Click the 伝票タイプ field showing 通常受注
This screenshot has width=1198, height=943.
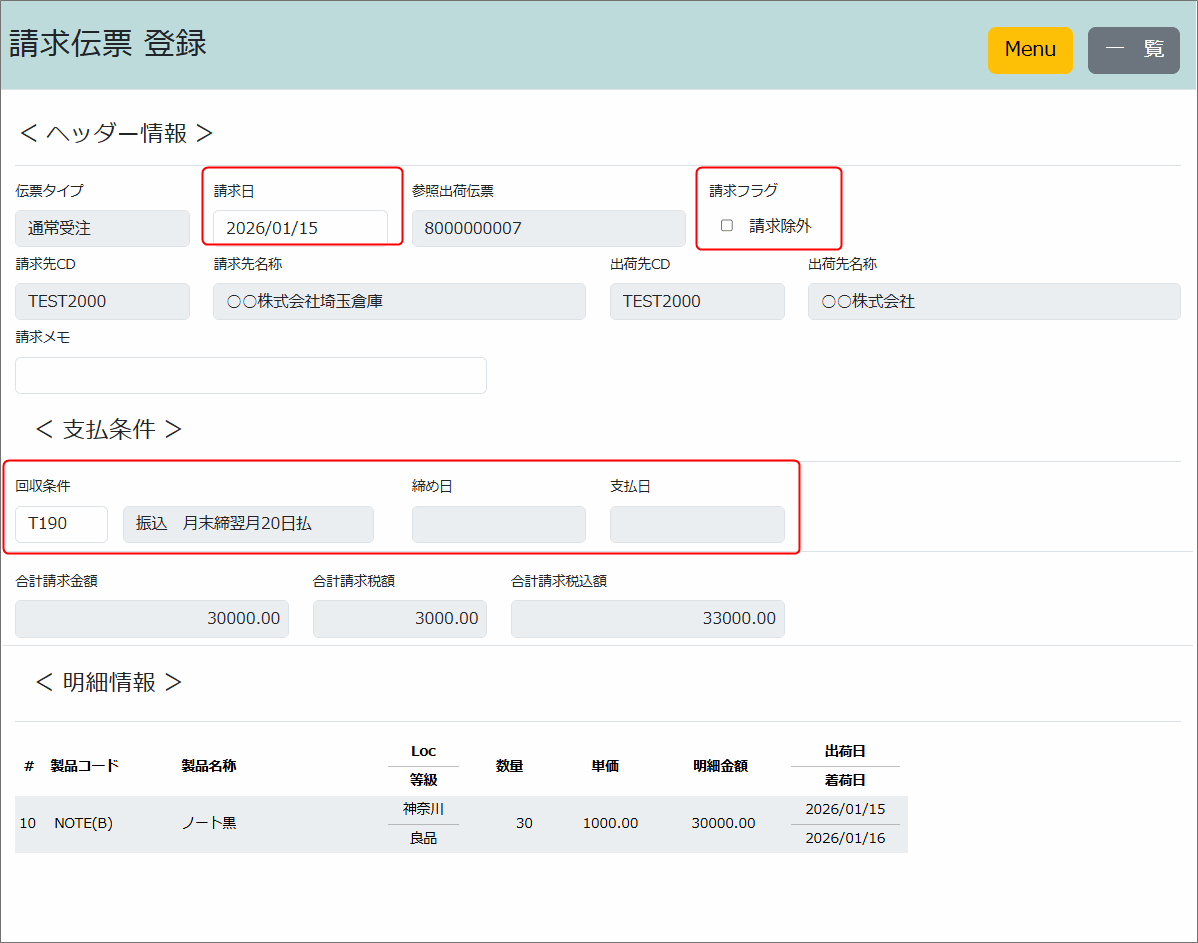[102, 228]
